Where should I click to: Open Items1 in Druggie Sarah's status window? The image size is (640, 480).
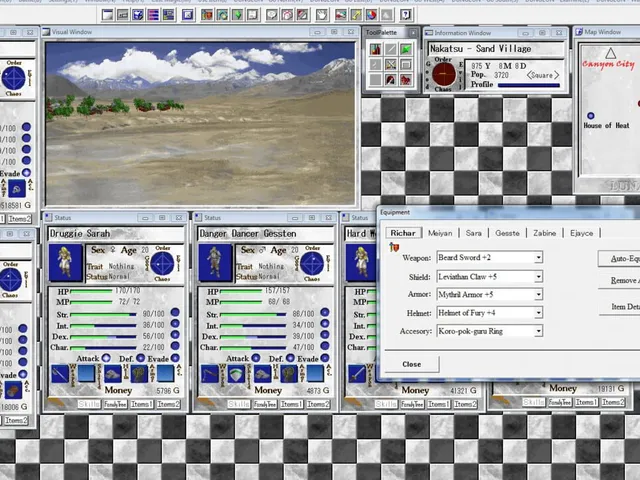coord(142,404)
